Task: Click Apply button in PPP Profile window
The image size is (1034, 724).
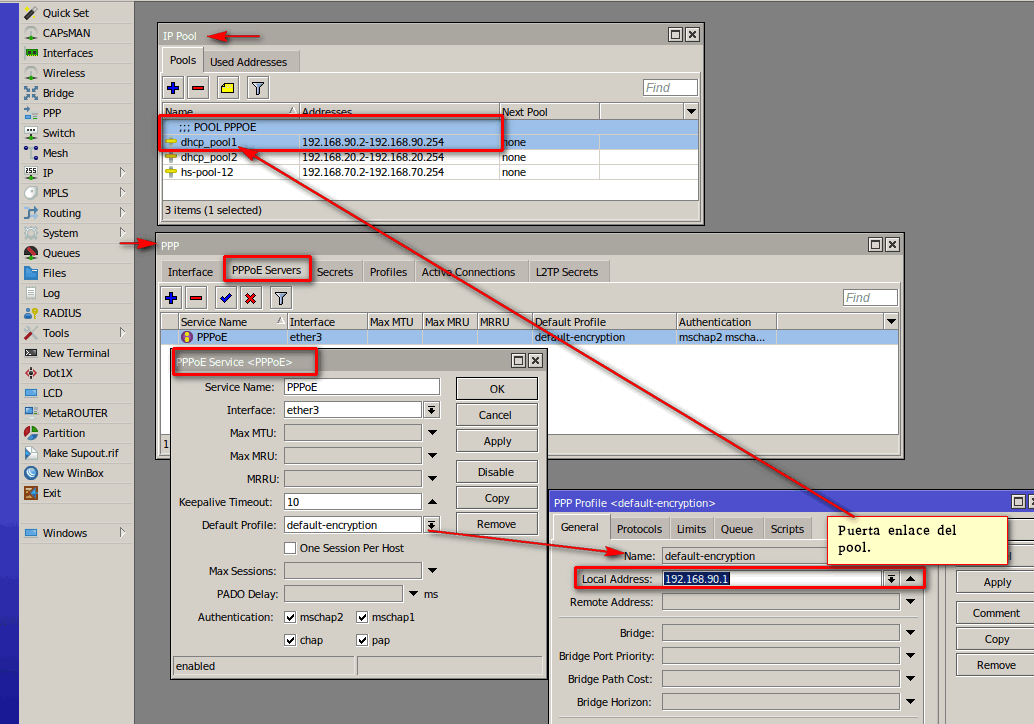Action: [x=996, y=582]
